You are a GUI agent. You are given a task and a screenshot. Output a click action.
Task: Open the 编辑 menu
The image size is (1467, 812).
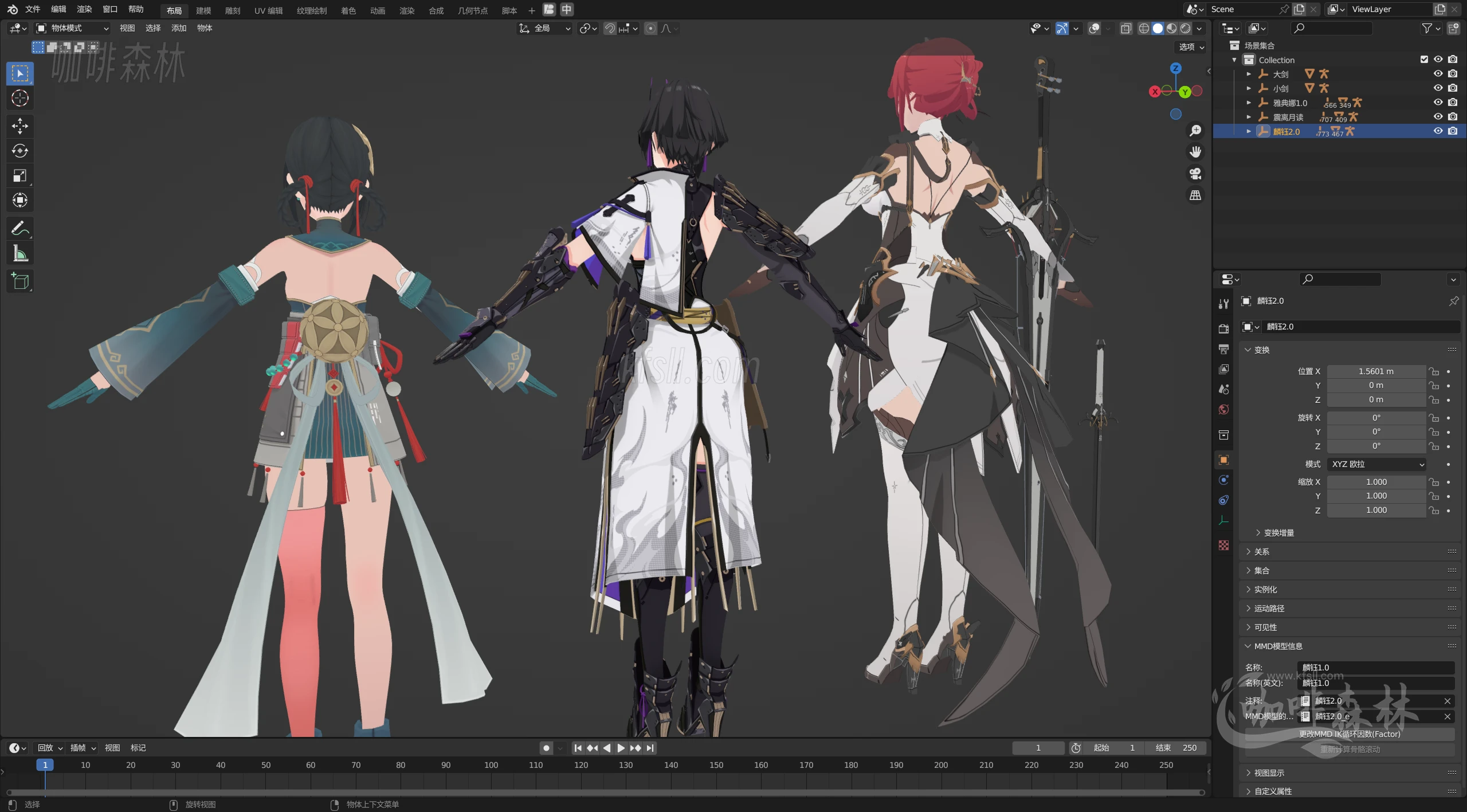pos(58,9)
